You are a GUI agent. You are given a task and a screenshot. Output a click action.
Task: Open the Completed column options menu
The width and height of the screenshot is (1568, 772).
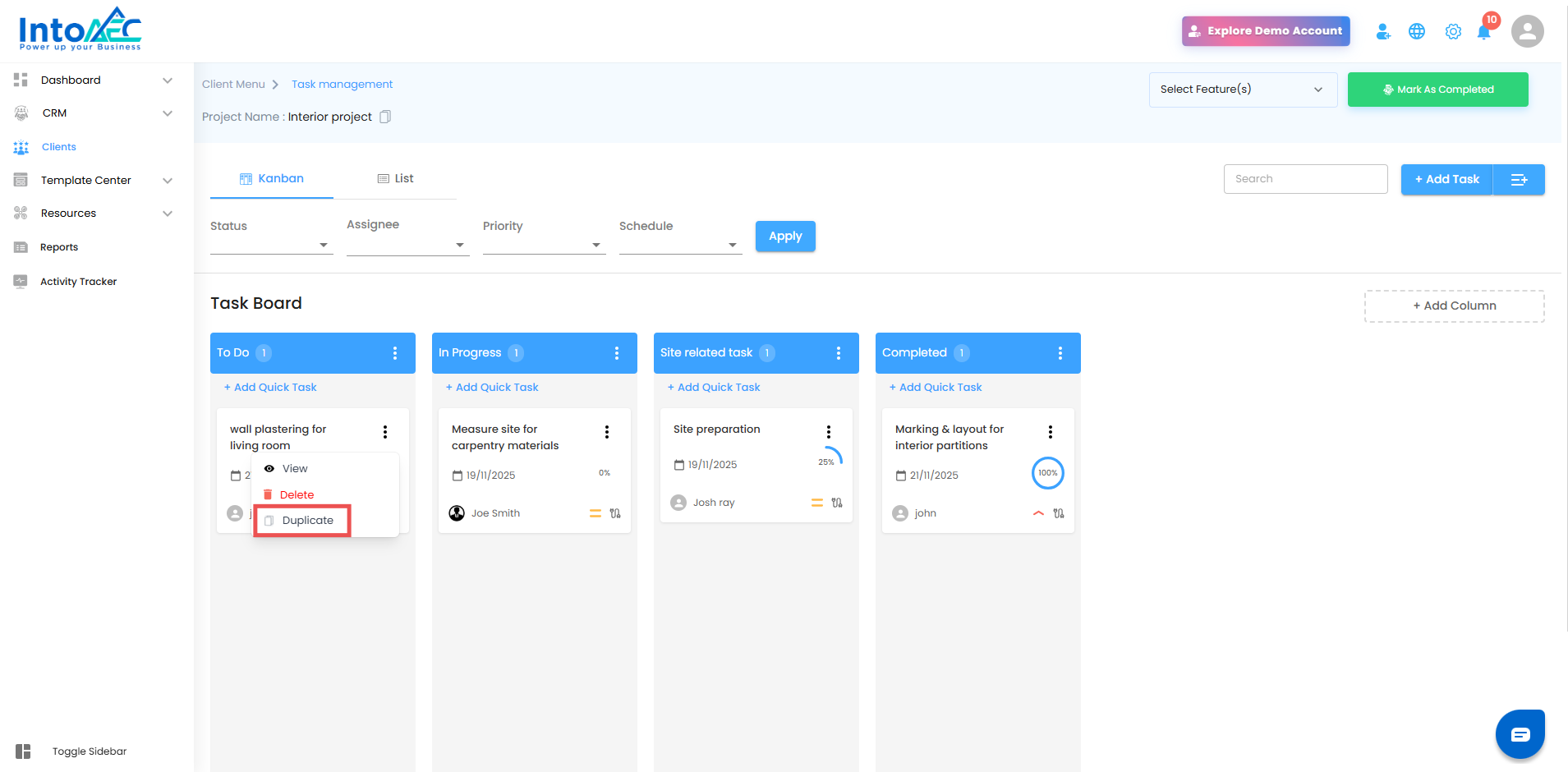click(1060, 353)
